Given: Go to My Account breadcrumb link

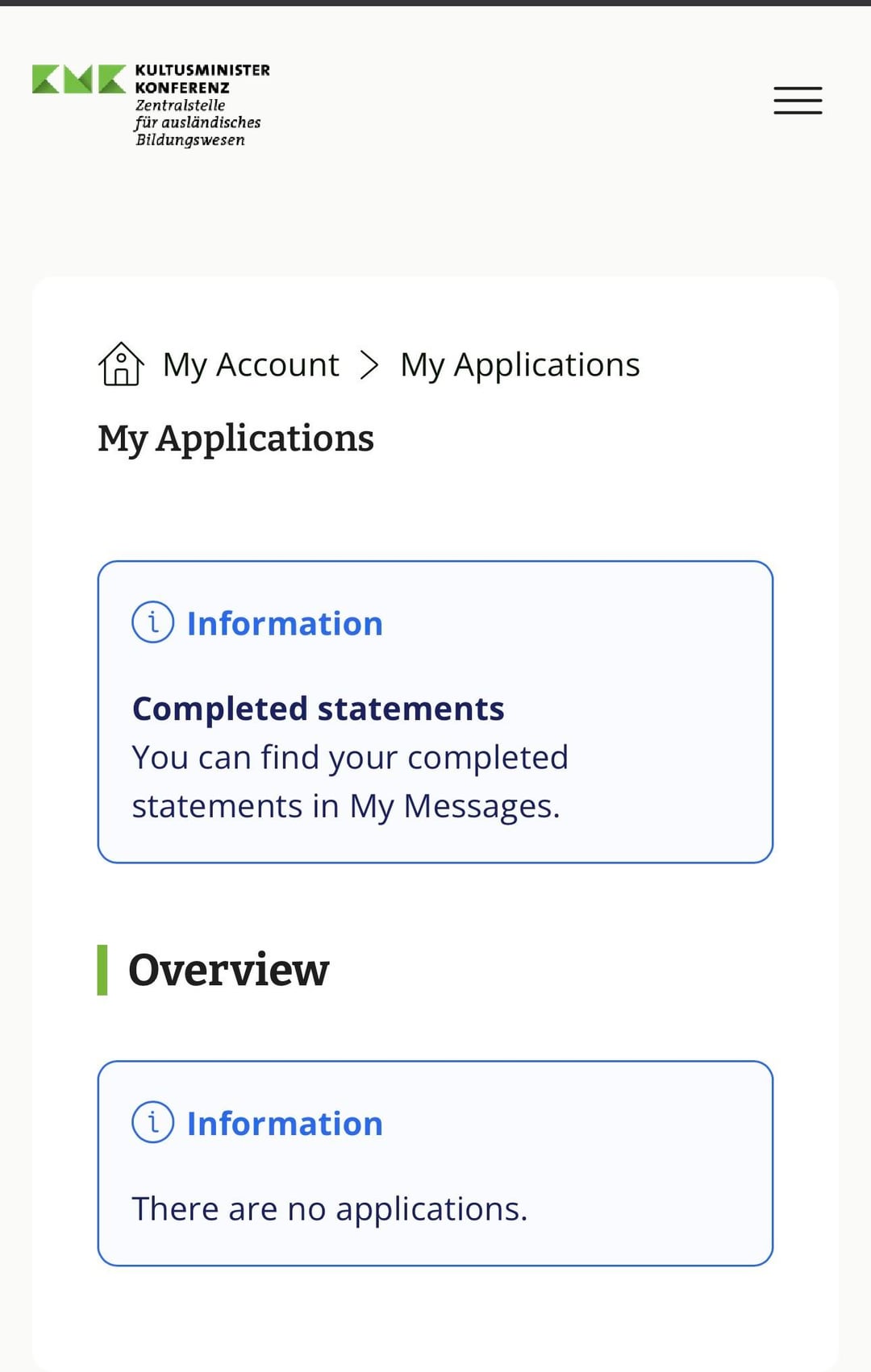Looking at the screenshot, I should coord(251,365).
